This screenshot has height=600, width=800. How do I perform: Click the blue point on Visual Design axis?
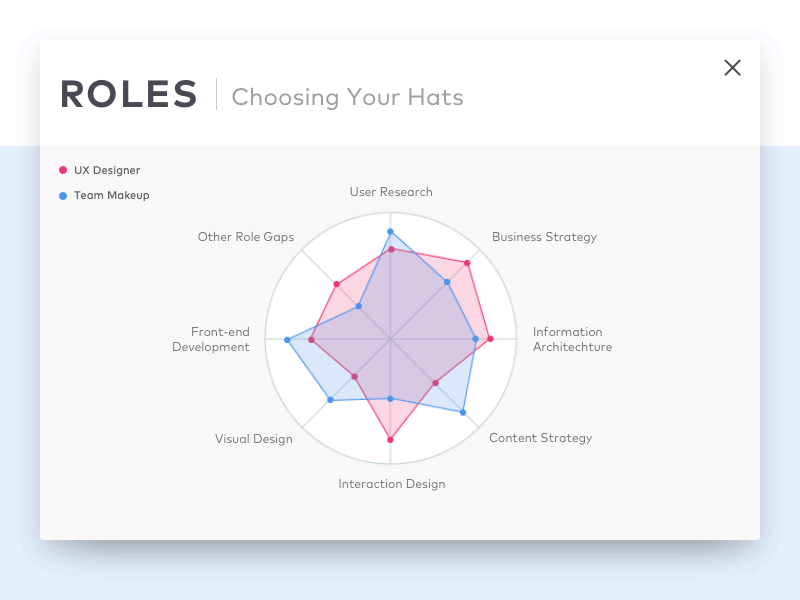click(x=331, y=398)
